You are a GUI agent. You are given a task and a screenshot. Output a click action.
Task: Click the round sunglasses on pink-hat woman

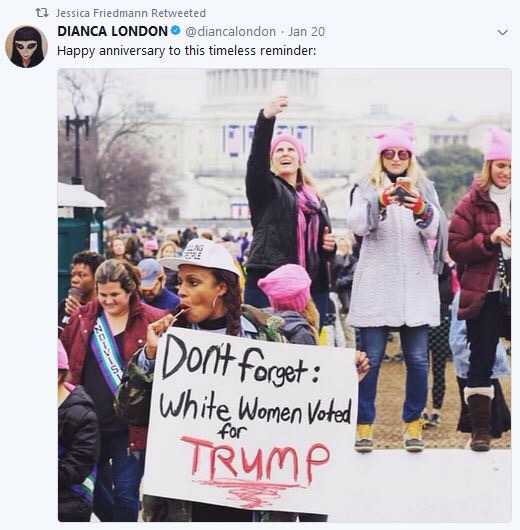[x=396, y=155]
